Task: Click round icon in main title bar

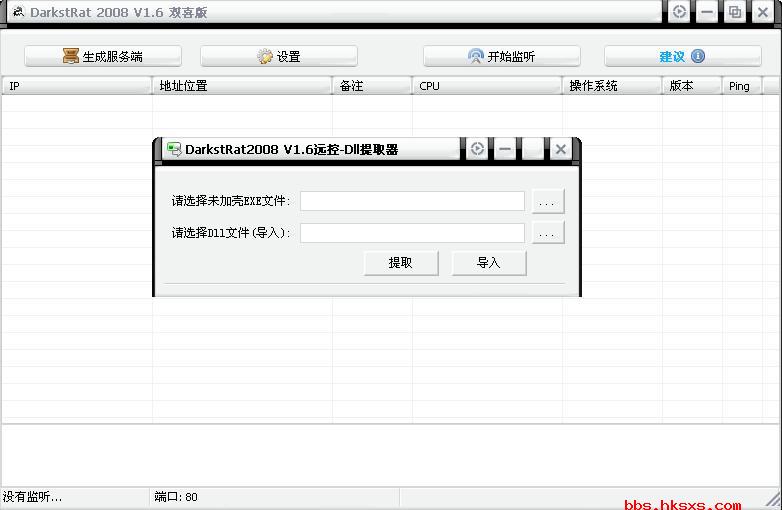Action: click(x=679, y=11)
